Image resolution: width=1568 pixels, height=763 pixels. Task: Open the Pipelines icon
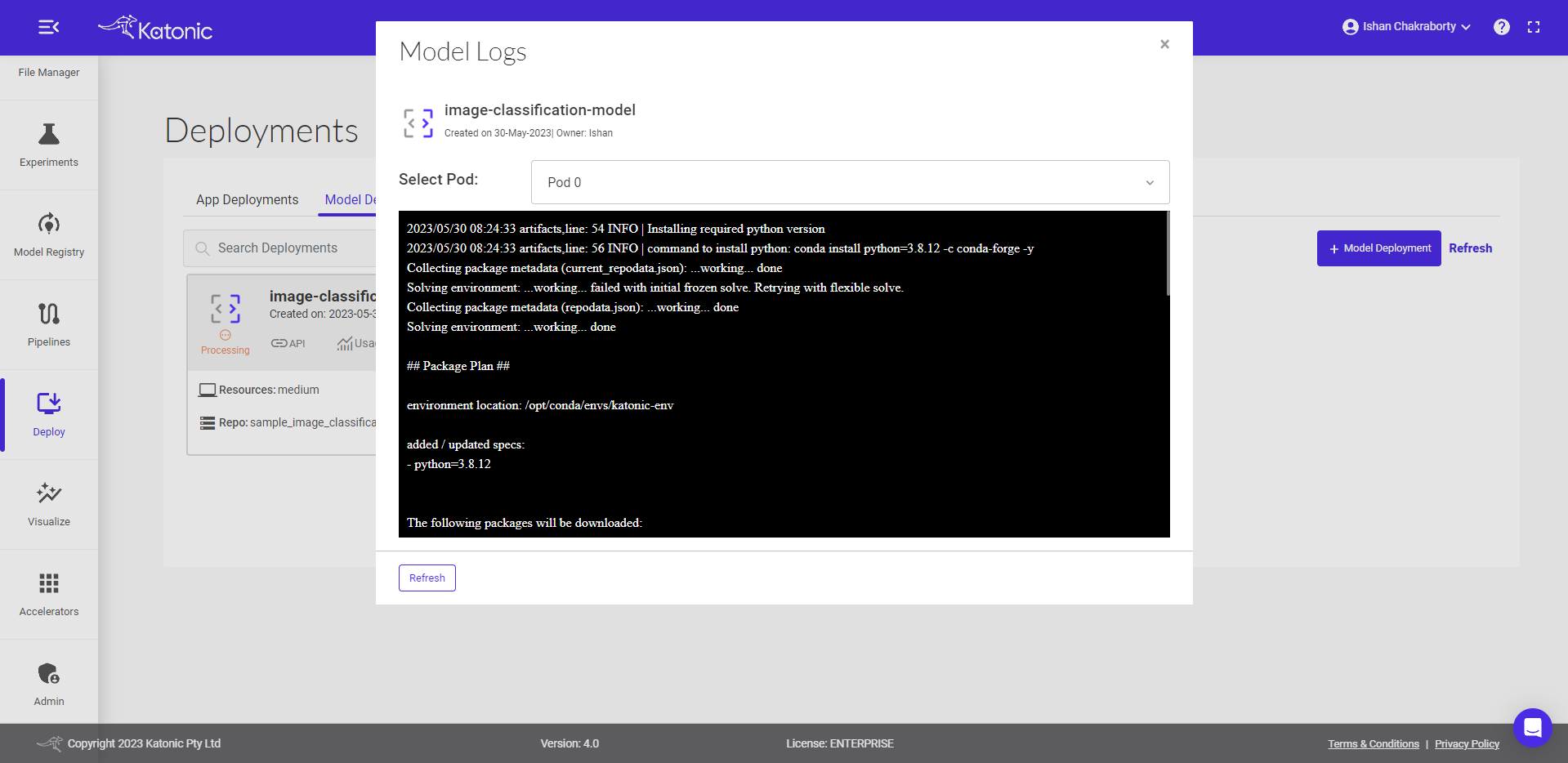tap(49, 314)
